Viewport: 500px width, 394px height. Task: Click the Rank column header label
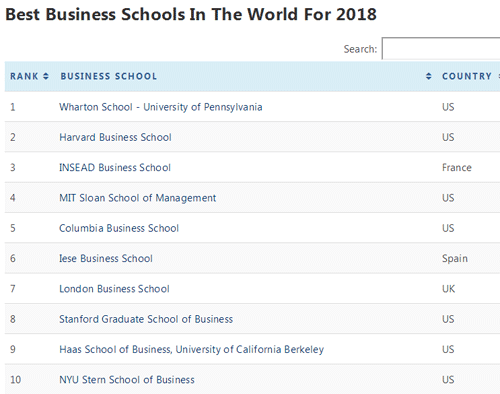pos(24,76)
